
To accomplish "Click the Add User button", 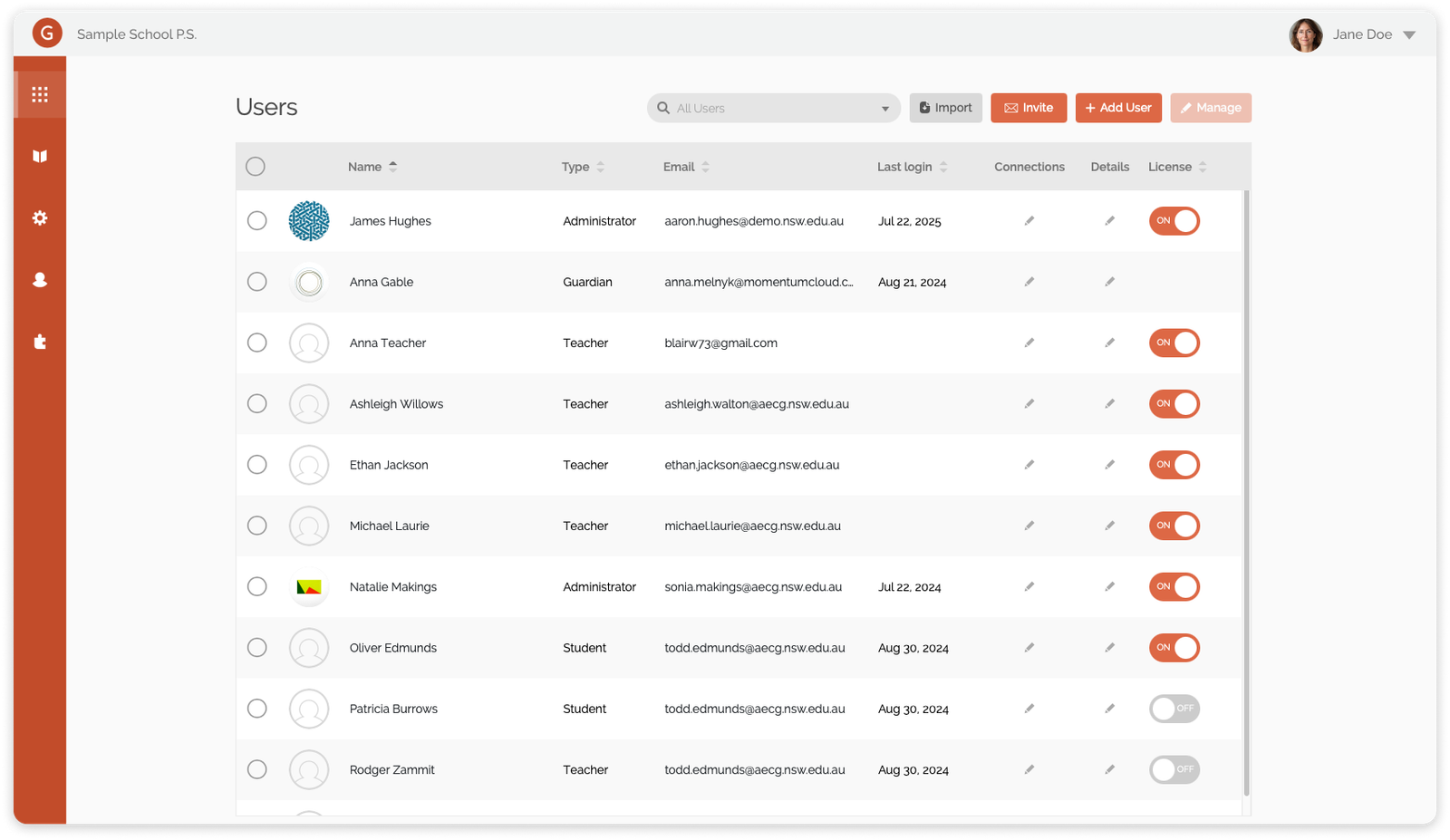I will click(1117, 108).
